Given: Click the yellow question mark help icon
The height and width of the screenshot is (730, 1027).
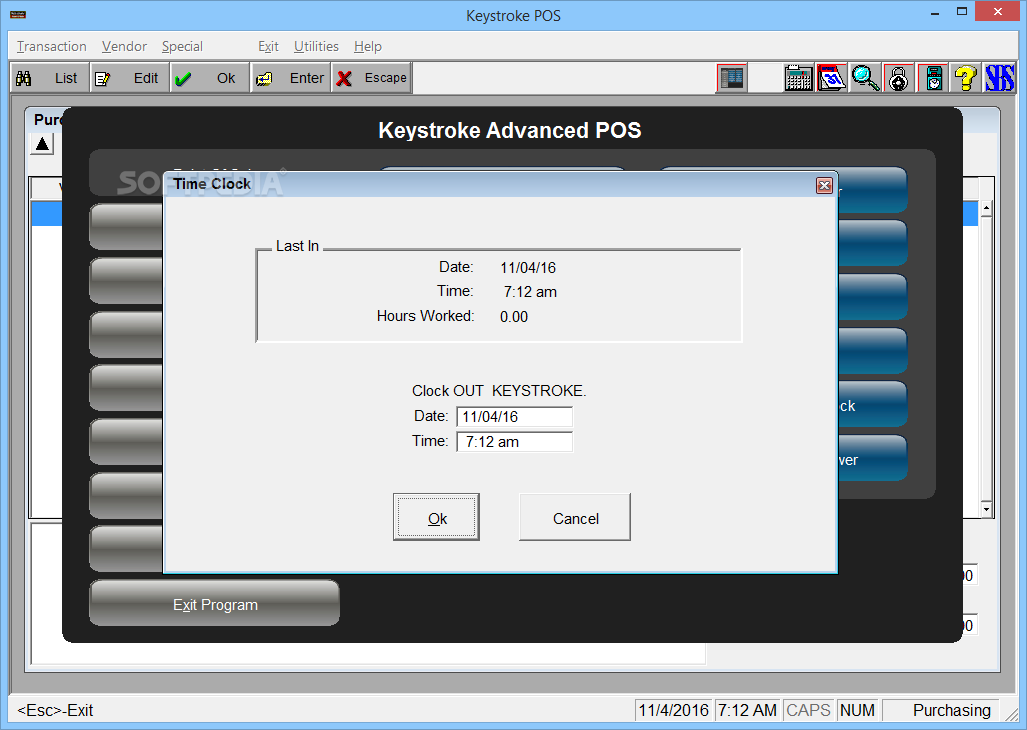Looking at the screenshot, I should point(965,79).
